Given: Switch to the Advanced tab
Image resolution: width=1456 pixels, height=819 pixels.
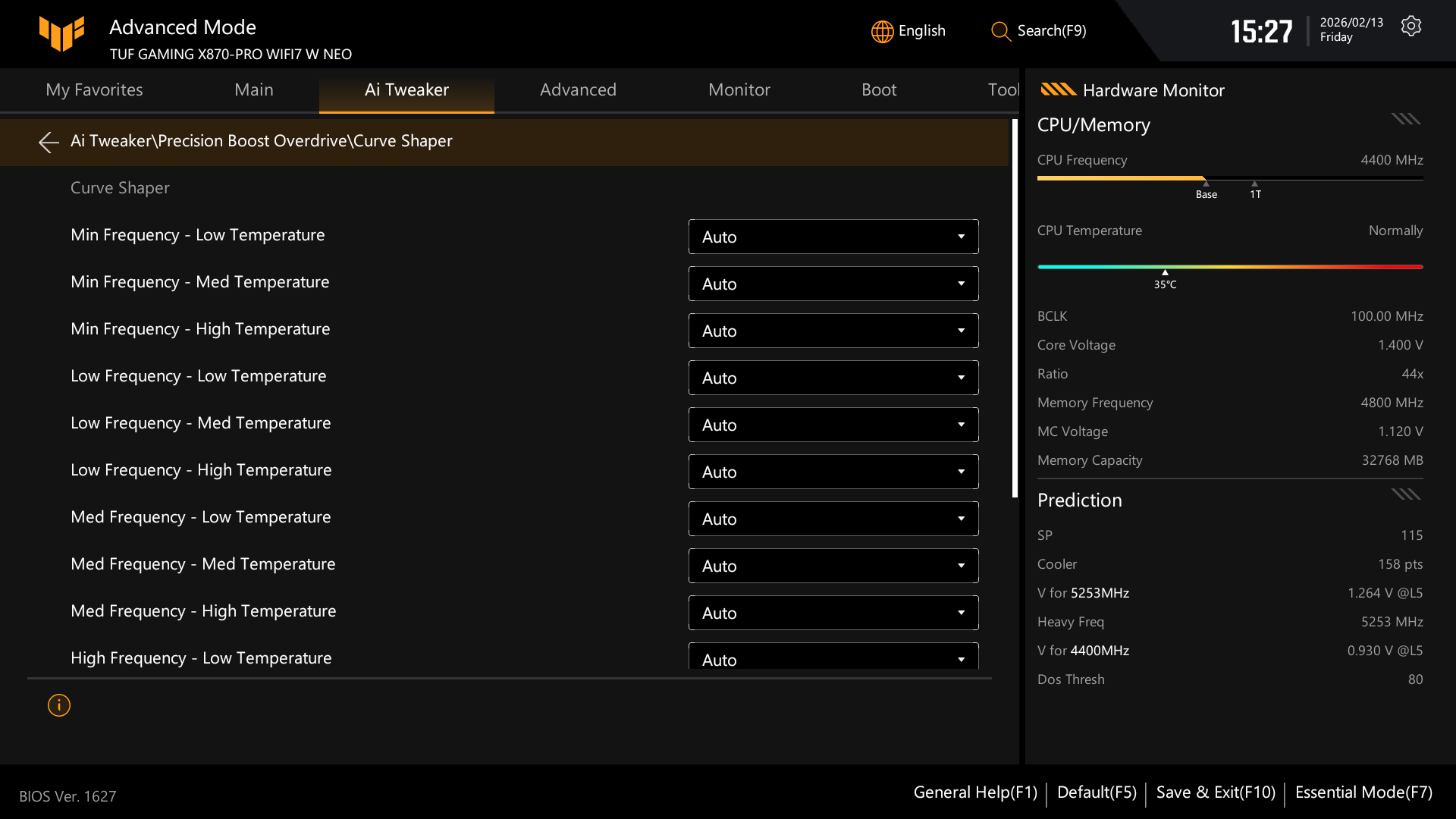Looking at the screenshot, I should tap(578, 89).
